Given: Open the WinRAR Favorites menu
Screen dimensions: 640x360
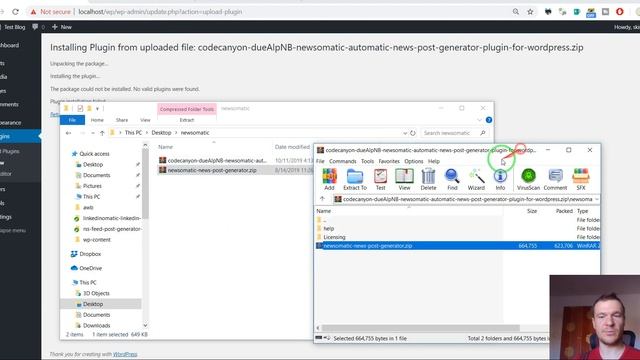Looking at the screenshot, I should pyautogui.click(x=389, y=161).
